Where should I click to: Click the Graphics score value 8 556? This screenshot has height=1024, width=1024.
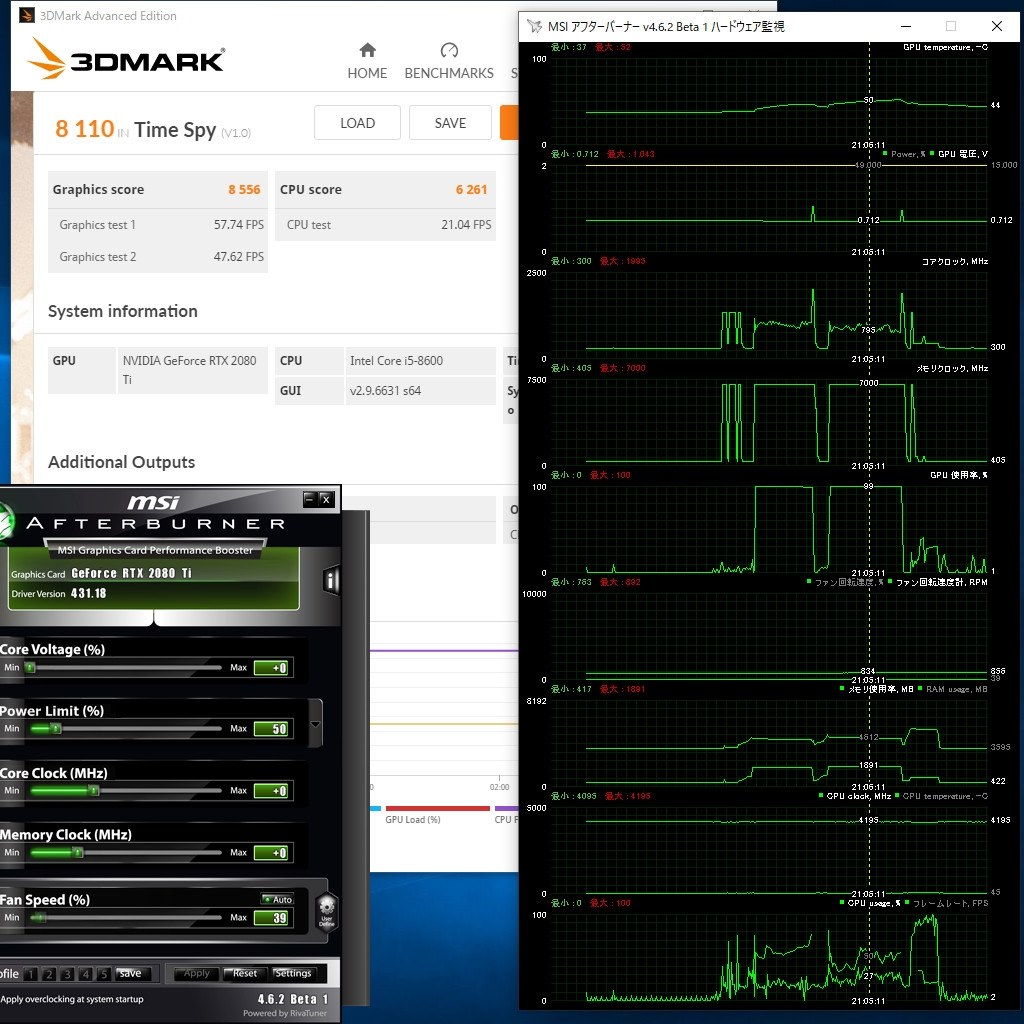point(244,189)
